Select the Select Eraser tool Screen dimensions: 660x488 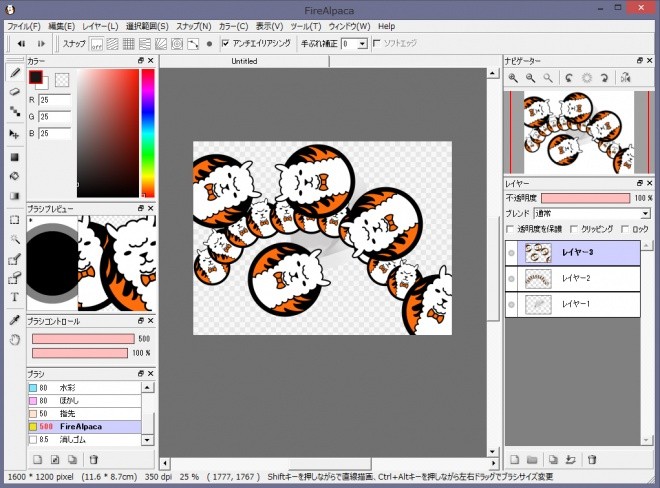(15, 278)
